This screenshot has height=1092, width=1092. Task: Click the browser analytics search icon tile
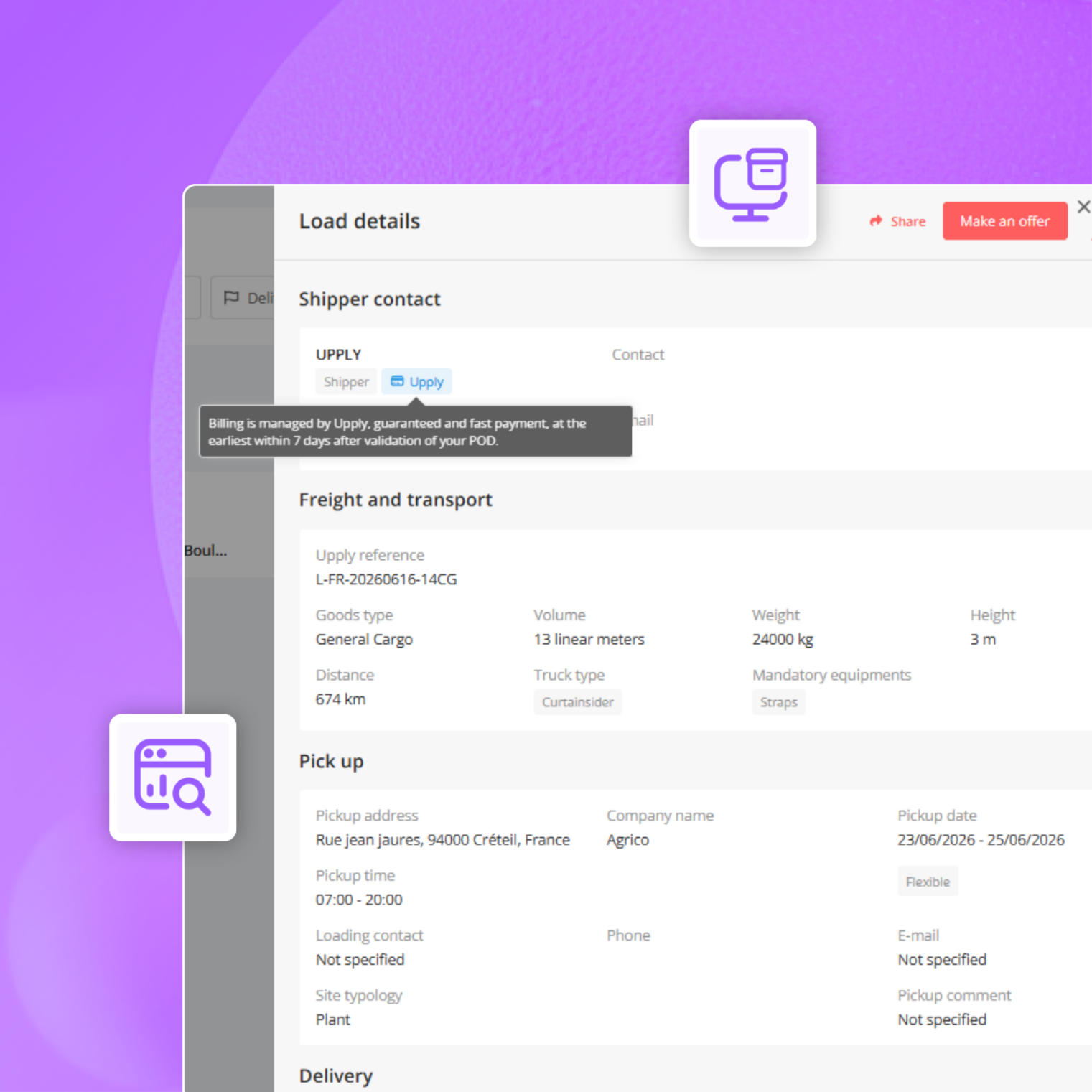[x=173, y=778]
